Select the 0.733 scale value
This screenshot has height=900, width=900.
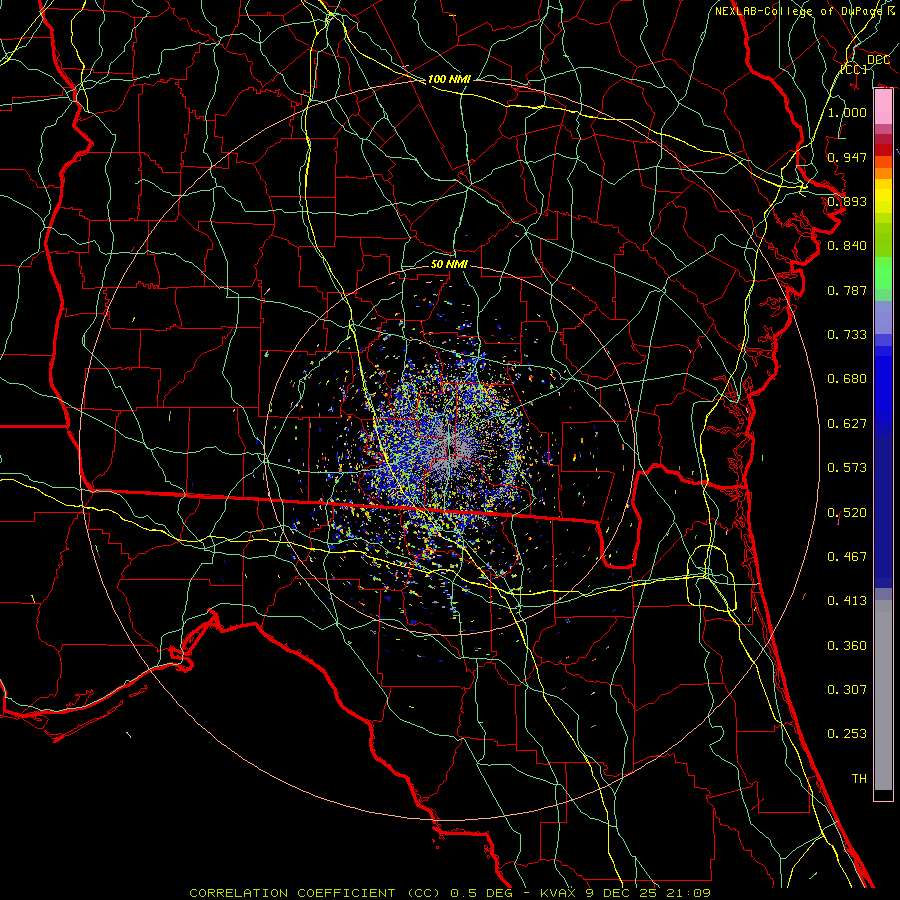coord(847,335)
